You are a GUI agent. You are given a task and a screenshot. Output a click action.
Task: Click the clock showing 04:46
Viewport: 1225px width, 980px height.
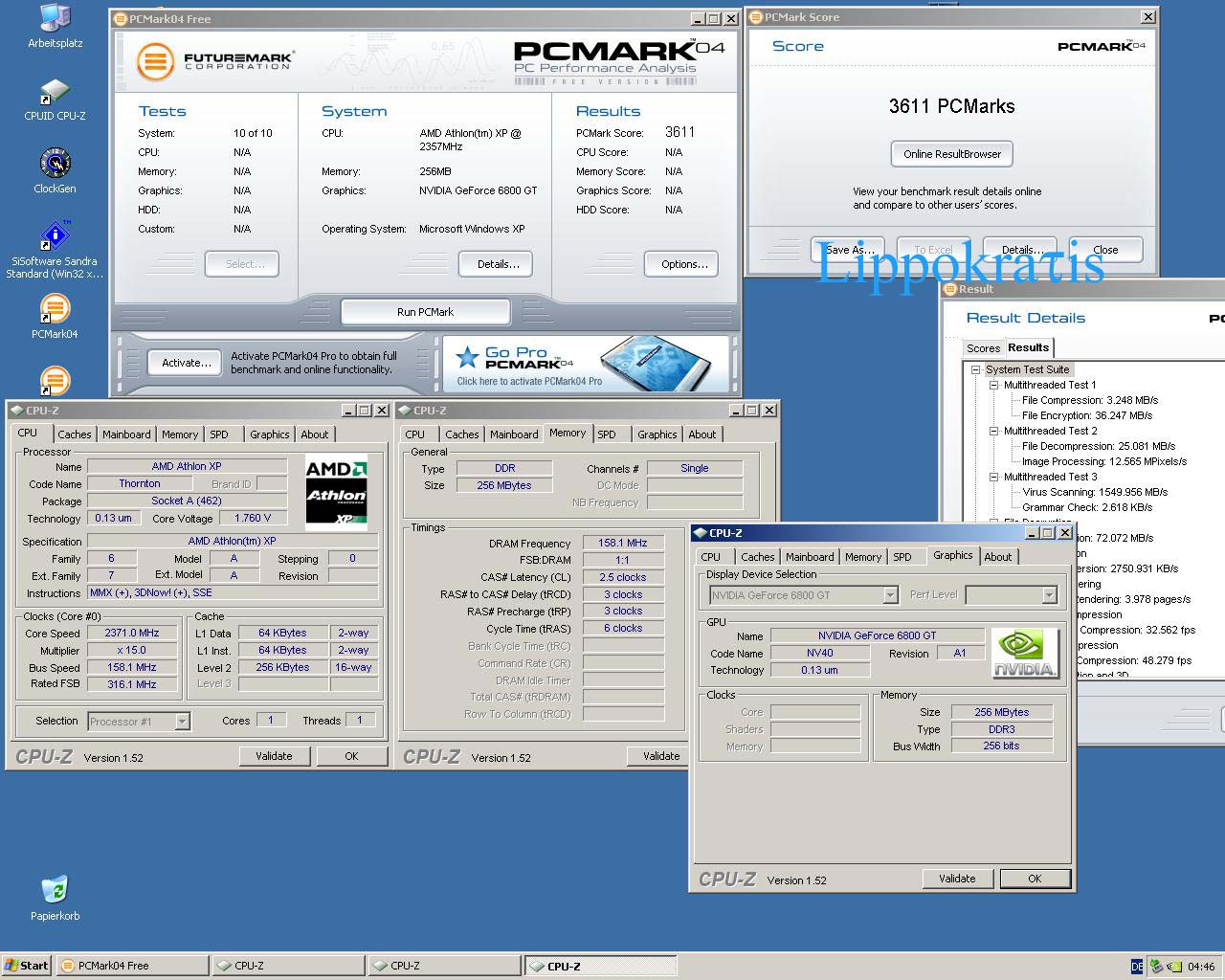(x=1200, y=967)
